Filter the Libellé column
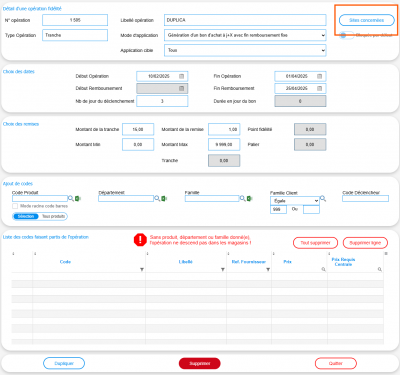The width and height of the screenshot is (400, 375). tap(223, 269)
